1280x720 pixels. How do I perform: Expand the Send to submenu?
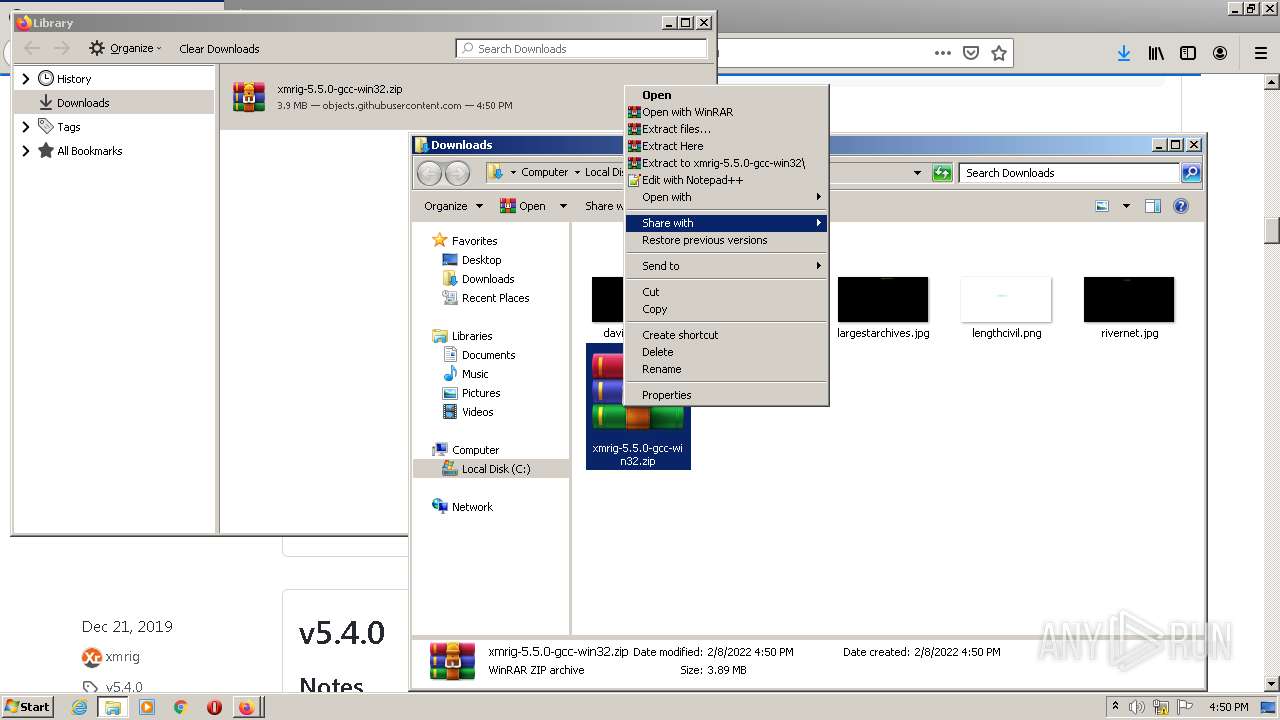tap(726, 266)
